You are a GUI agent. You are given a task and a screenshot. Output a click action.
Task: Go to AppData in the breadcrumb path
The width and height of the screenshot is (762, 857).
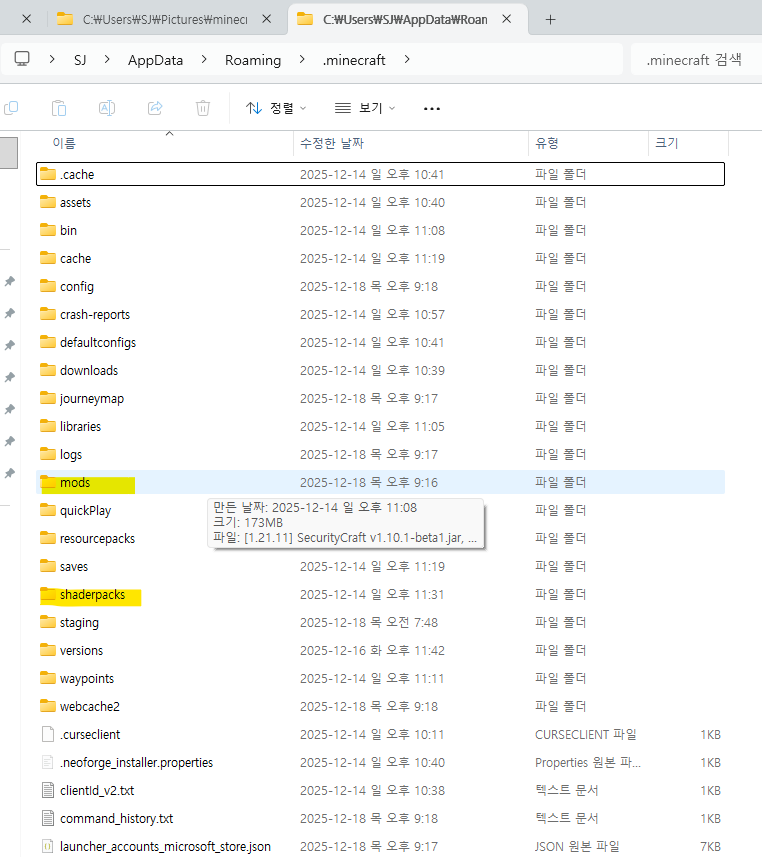coord(155,60)
